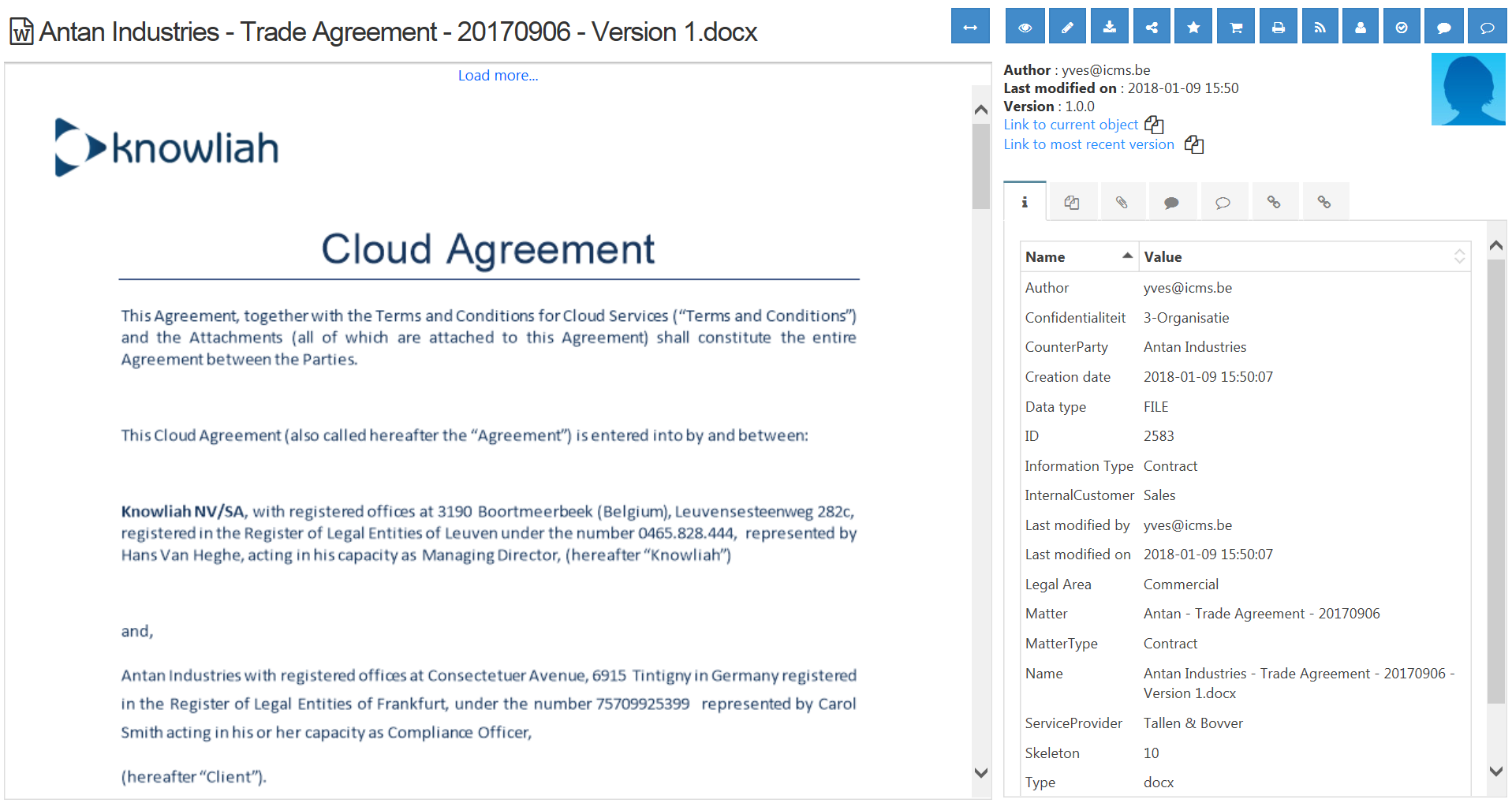Open the filled comment bubble tab
This screenshot has height=803, width=1512.
pyautogui.click(x=1172, y=203)
